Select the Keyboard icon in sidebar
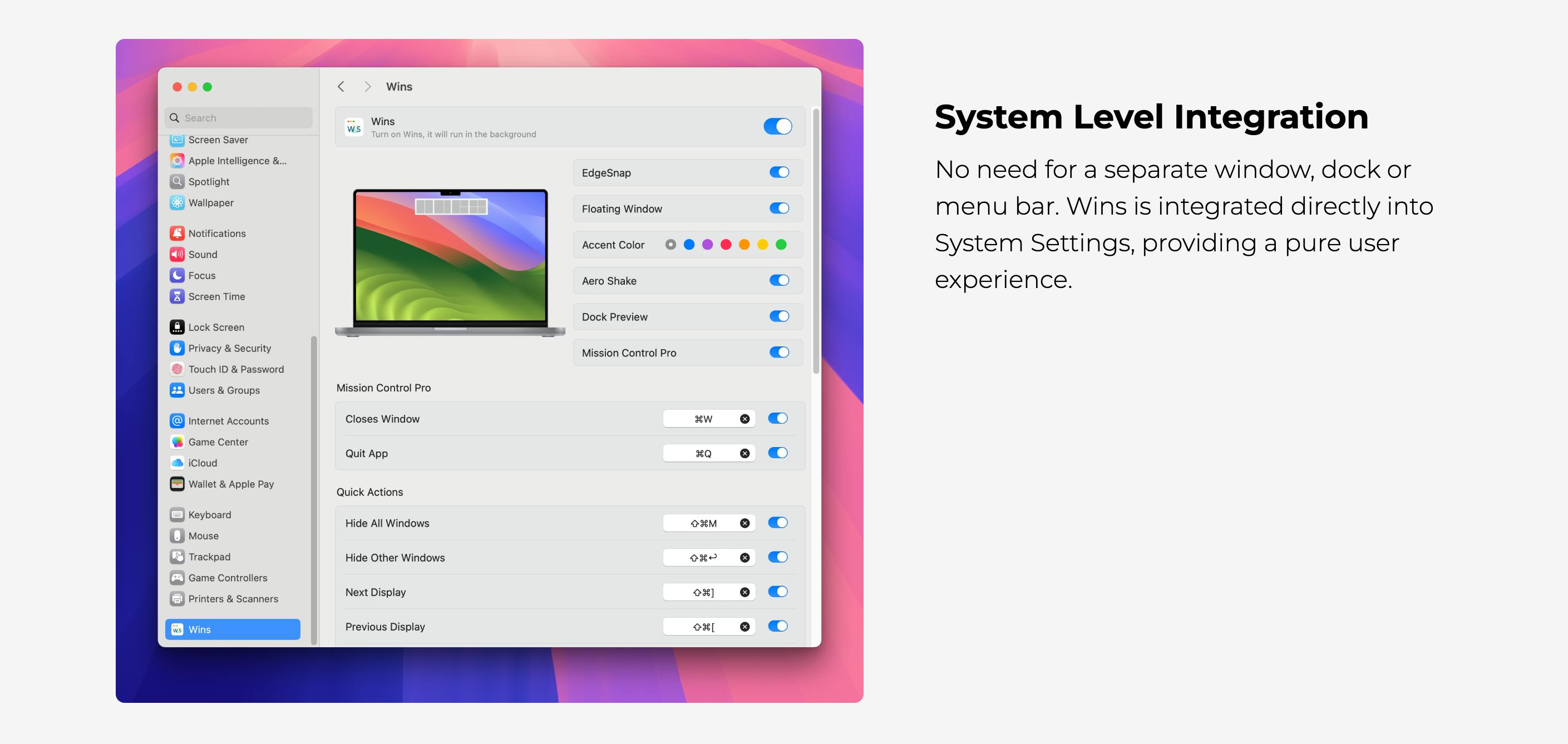The image size is (1568, 744). click(x=177, y=514)
